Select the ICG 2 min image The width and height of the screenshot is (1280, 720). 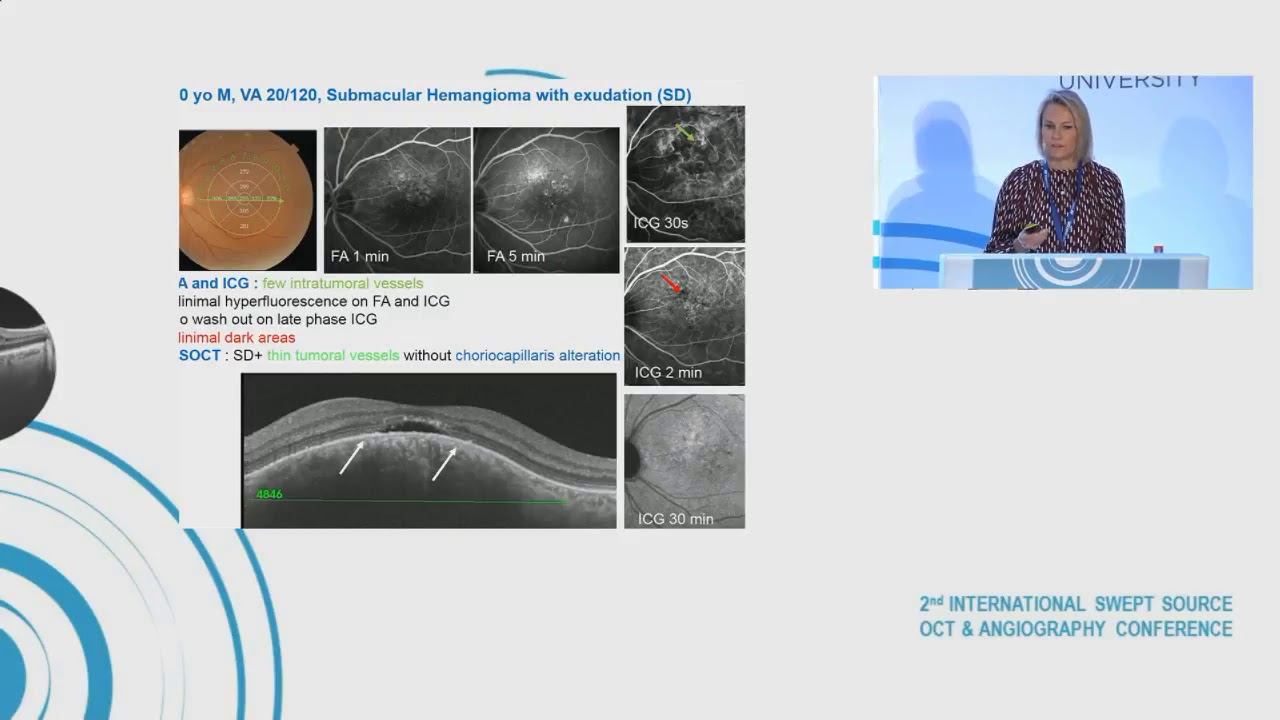click(685, 316)
